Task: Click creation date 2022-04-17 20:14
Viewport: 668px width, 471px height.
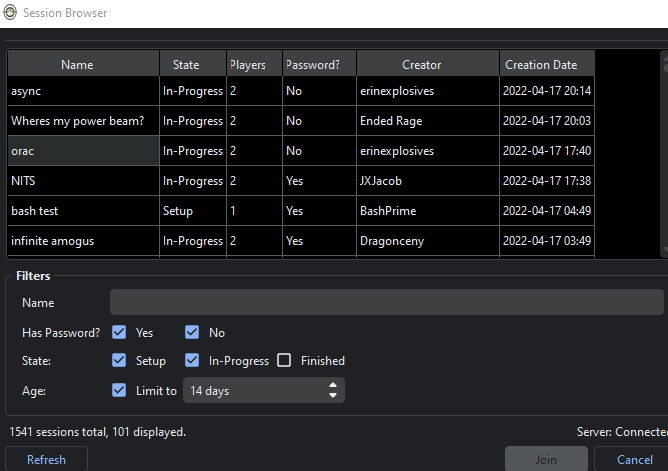Action: click(547, 91)
